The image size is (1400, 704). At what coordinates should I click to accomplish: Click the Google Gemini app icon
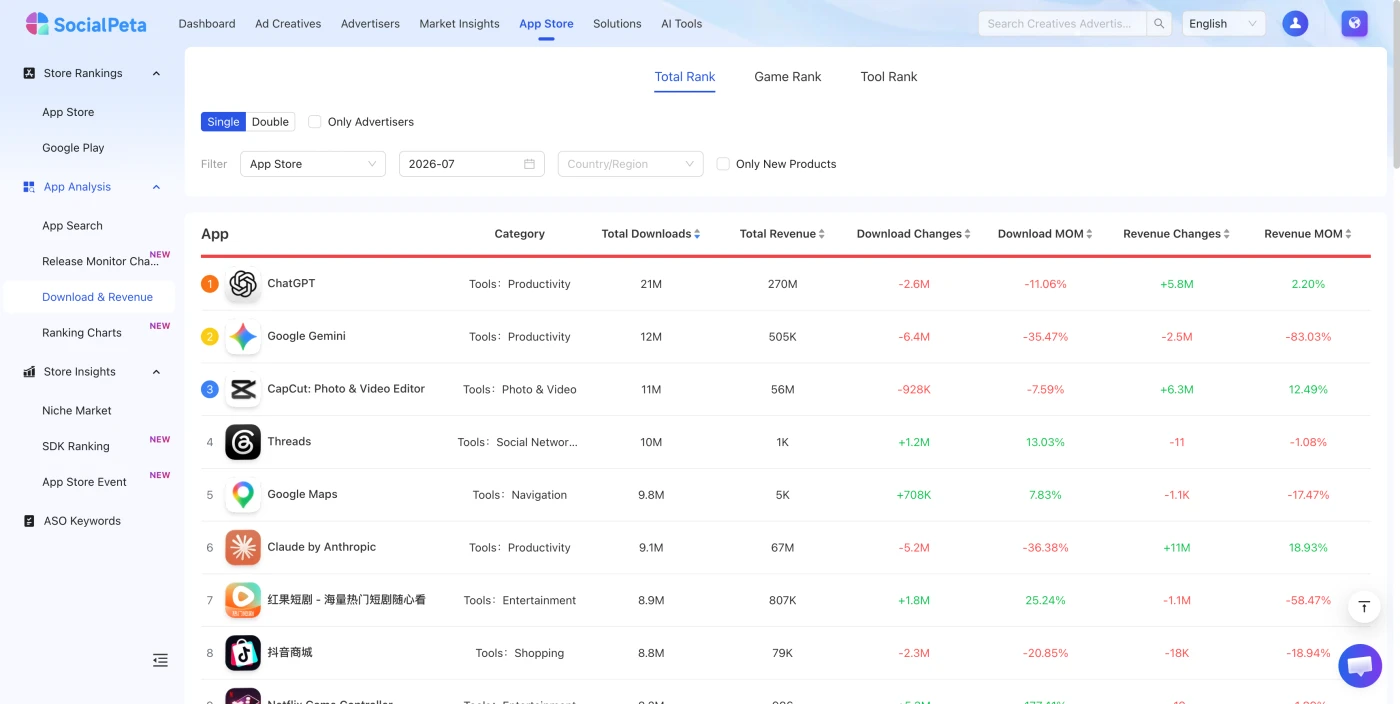(x=243, y=337)
